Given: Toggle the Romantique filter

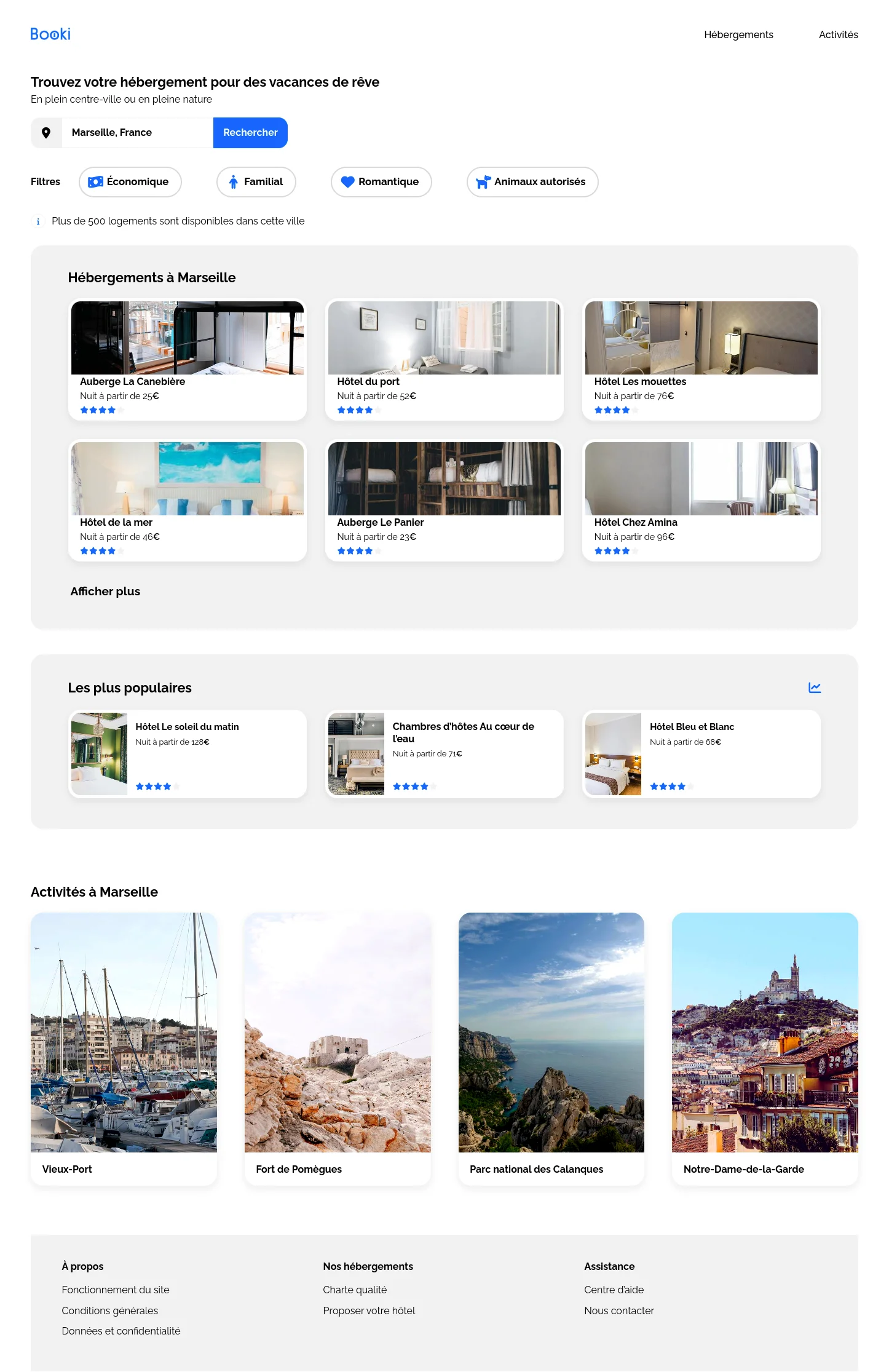Looking at the screenshot, I should (x=381, y=182).
